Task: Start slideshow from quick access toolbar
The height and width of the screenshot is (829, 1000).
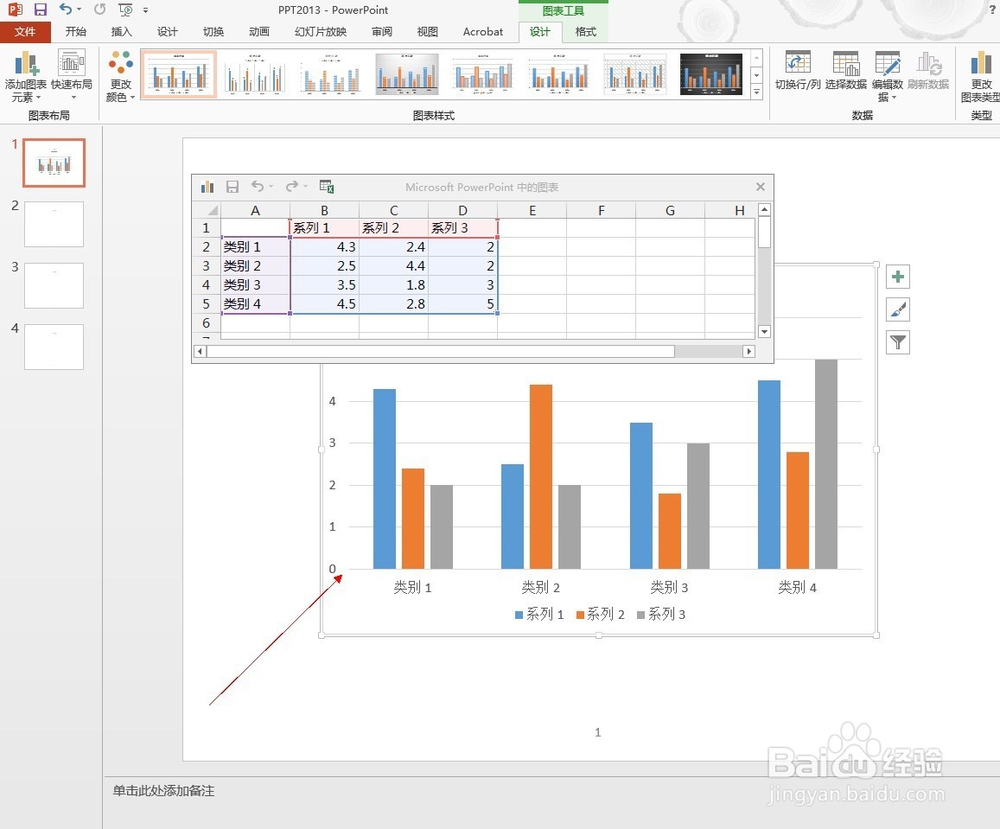Action: pos(126,10)
